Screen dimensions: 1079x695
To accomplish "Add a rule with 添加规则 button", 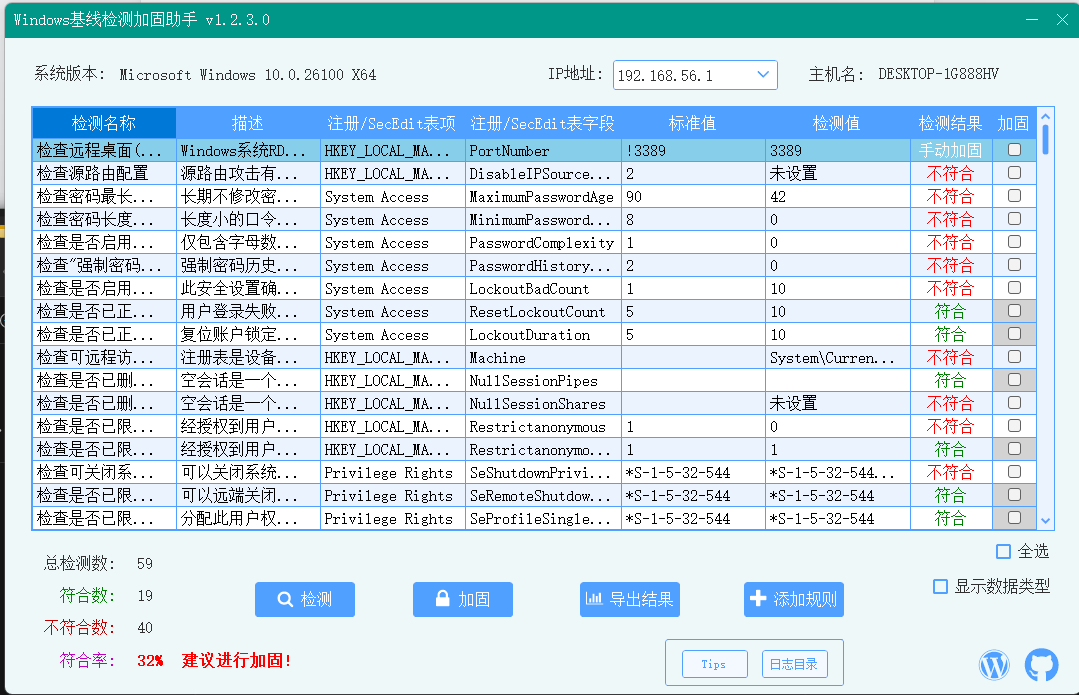I will 793,599.
